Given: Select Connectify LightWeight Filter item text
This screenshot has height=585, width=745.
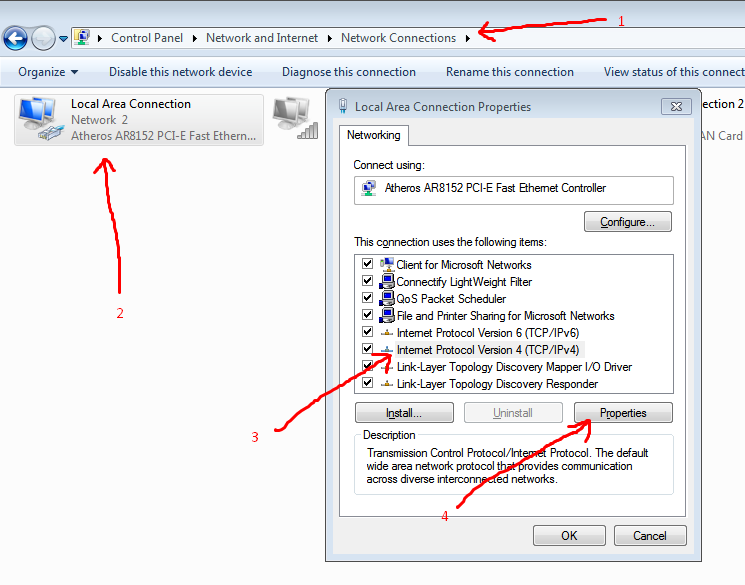Looking at the screenshot, I should click(464, 282).
